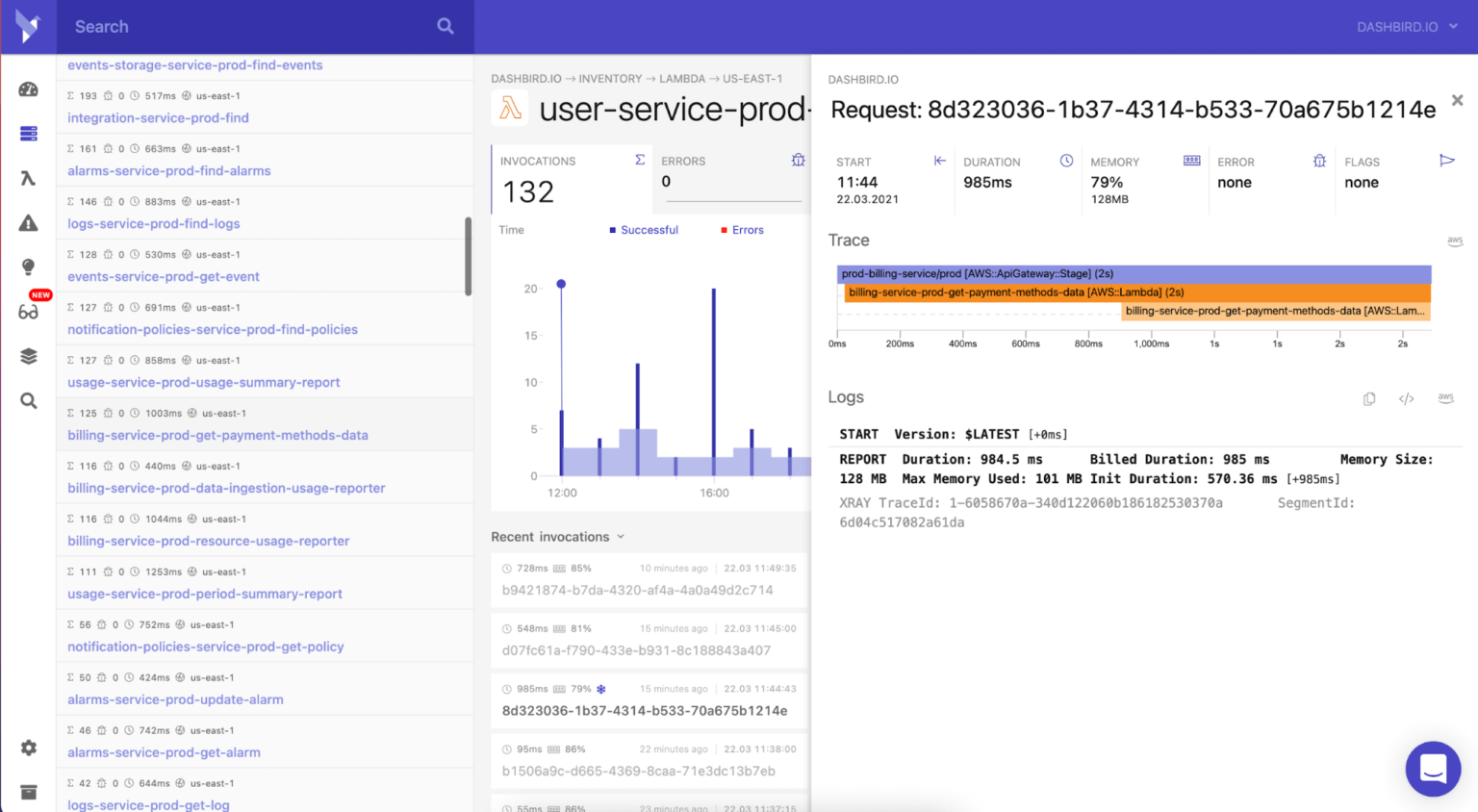This screenshot has height=812, width=1478.
Task: Click the NEW glasses icon in the sidebar
Action: pyautogui.click(x=28, y=311)
